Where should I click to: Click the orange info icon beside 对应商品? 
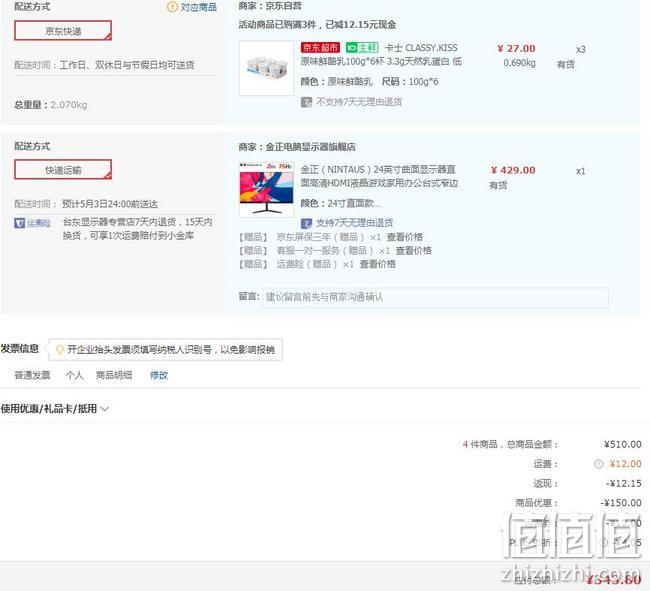tap(172, 7)
